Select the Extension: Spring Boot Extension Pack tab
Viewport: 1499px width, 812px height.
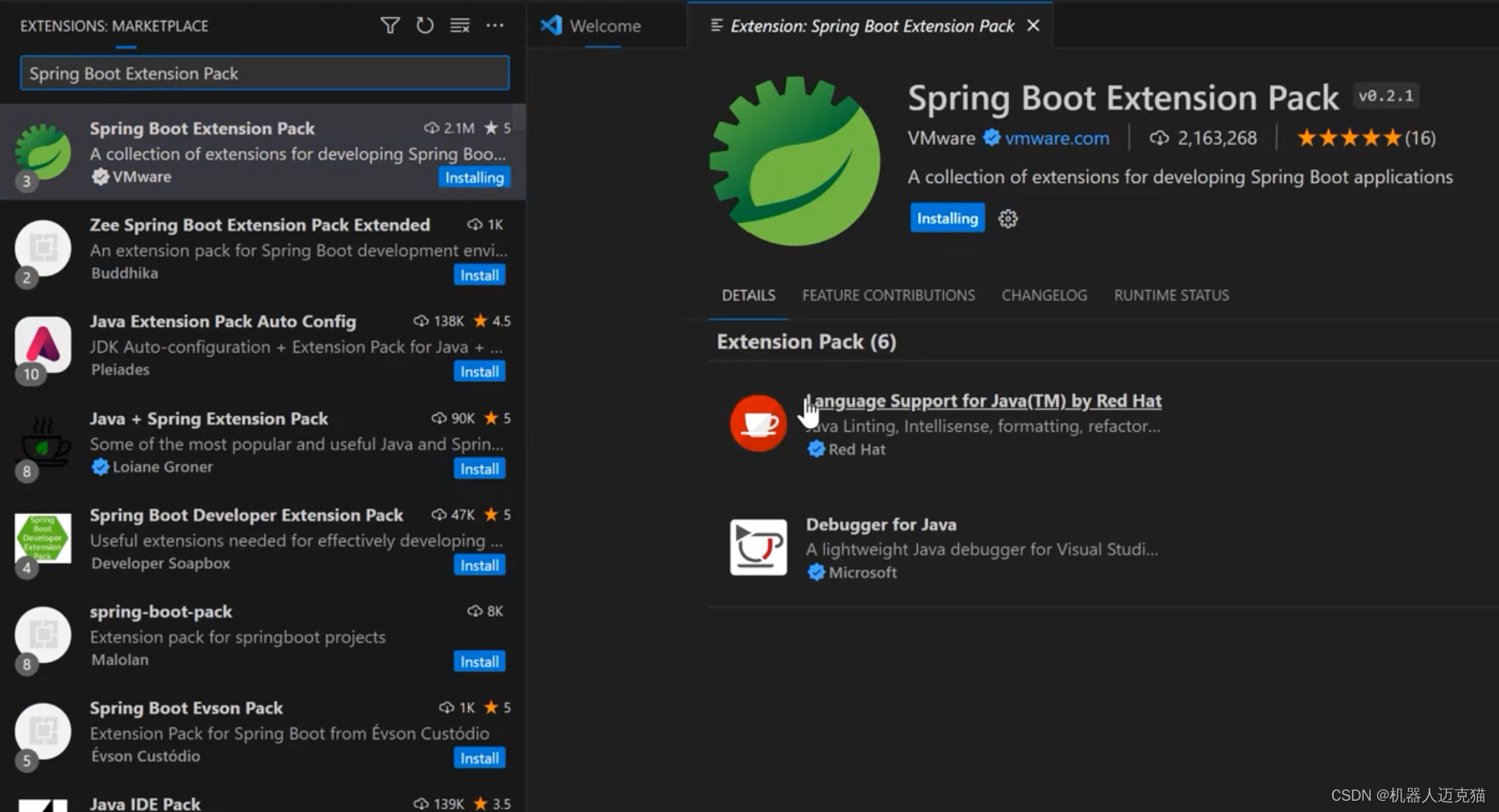tap(871, 26)
